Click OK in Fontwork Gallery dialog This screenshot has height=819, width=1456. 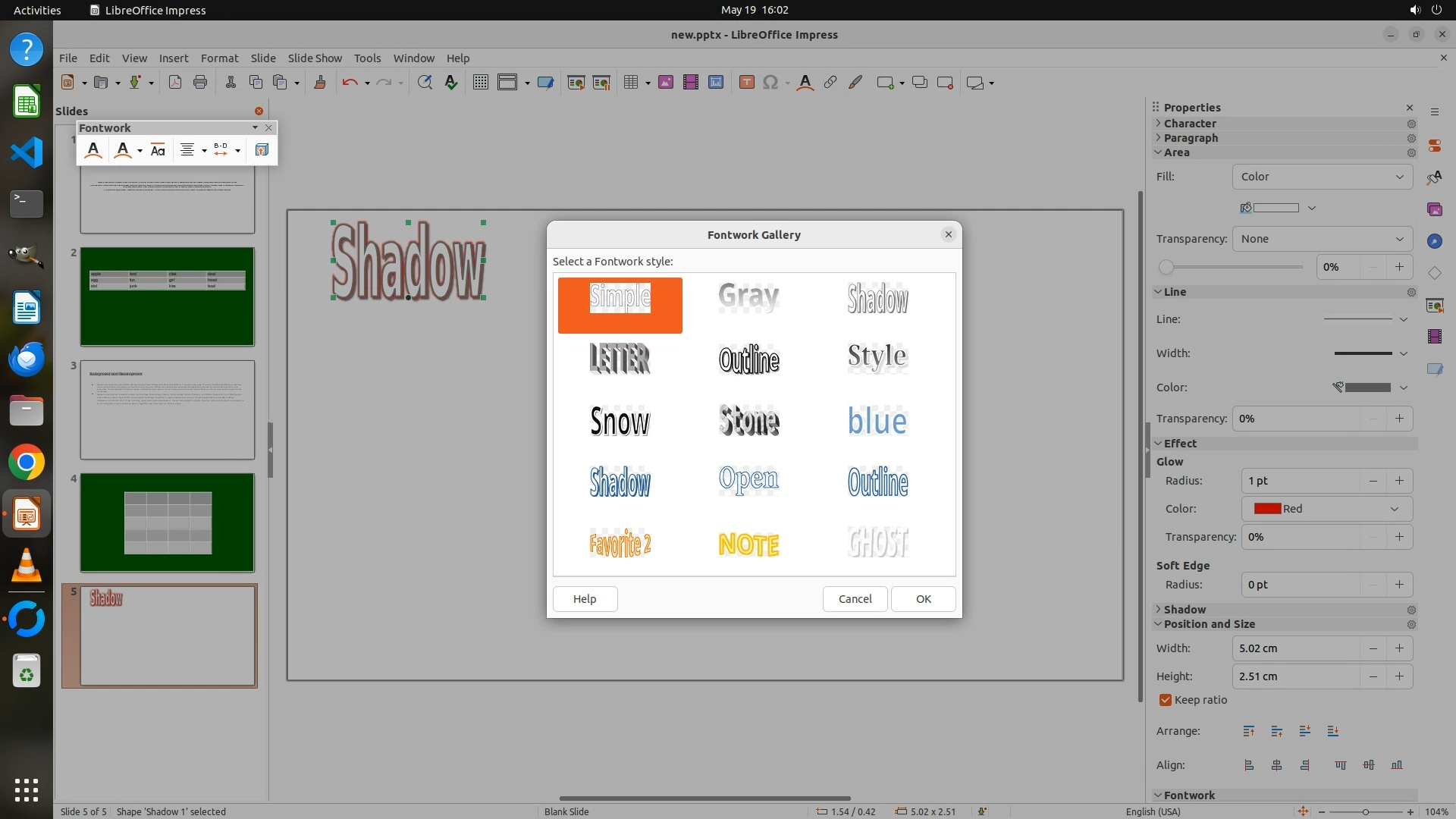(x=923, y=599)
